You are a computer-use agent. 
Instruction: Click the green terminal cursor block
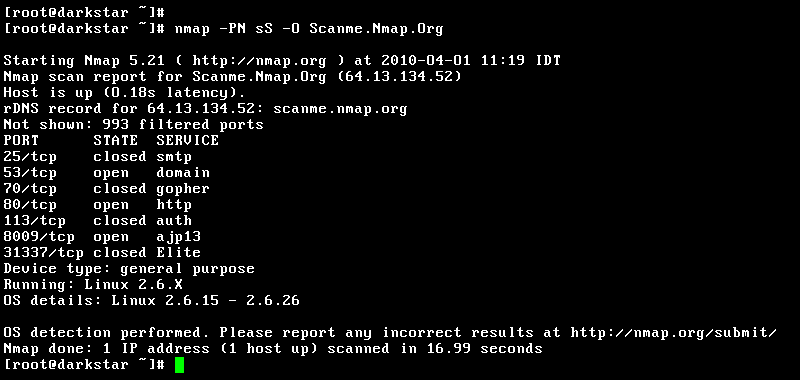pyautogui.click(x=179, y=365)
